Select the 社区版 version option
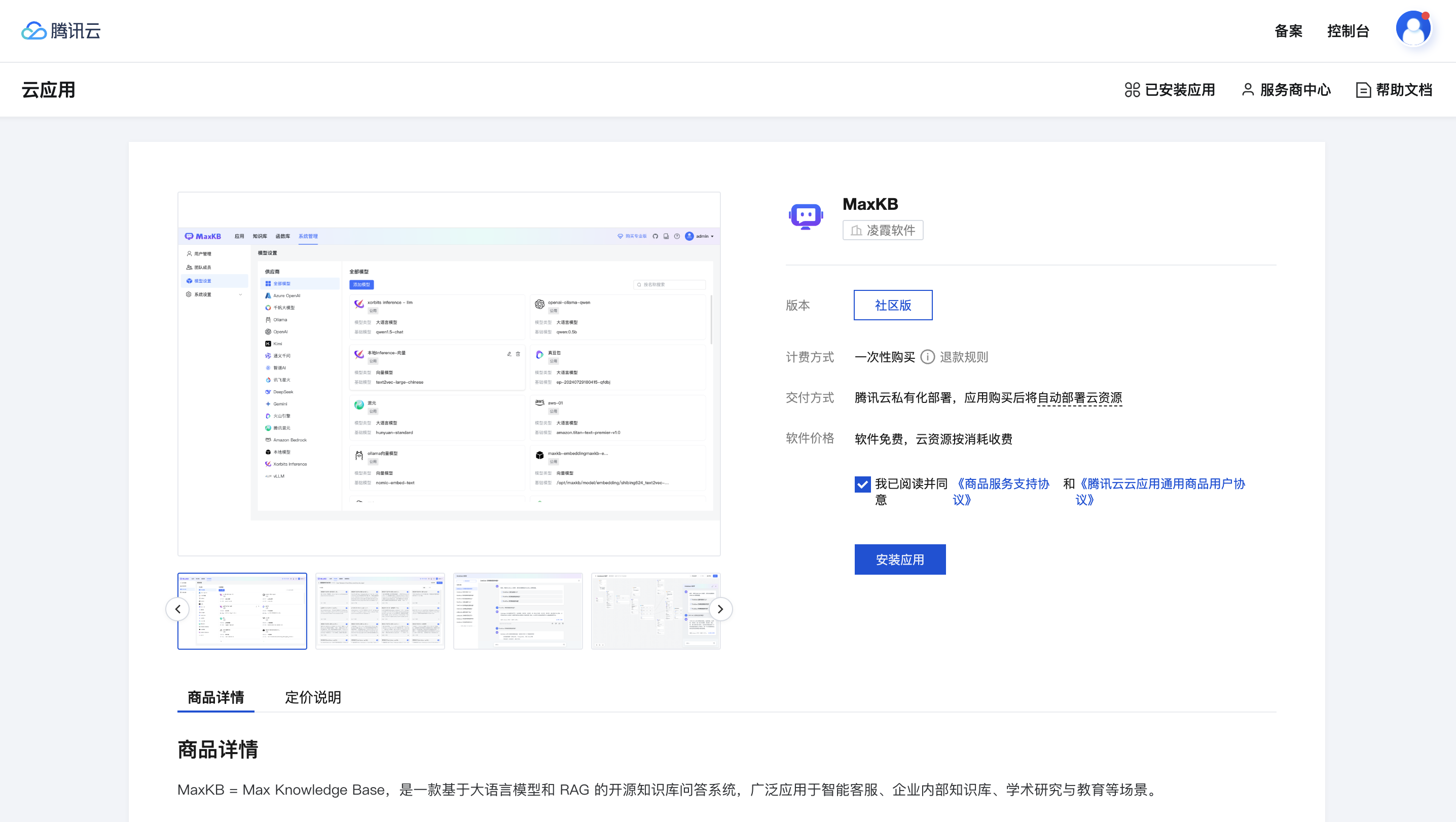Viewport: 1456px width, 822px height. [892, 305]
